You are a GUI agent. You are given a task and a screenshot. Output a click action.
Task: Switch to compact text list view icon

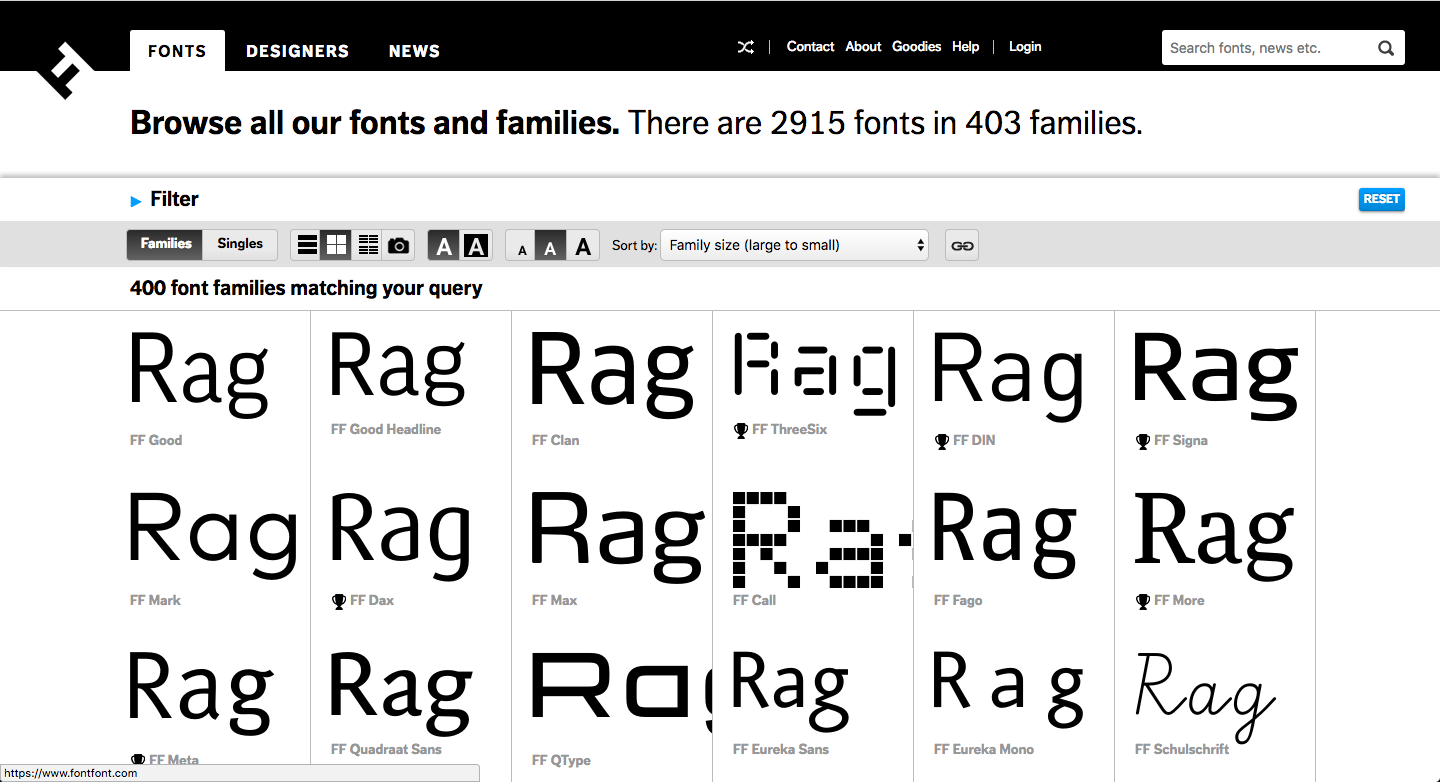368,245
